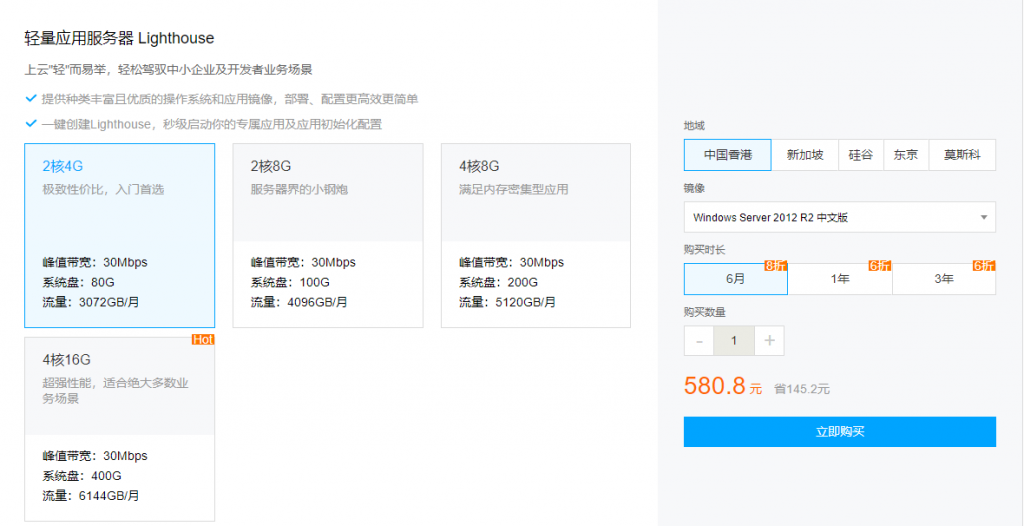Focus the purchase quantity field showing 1

tap(734, 340)
